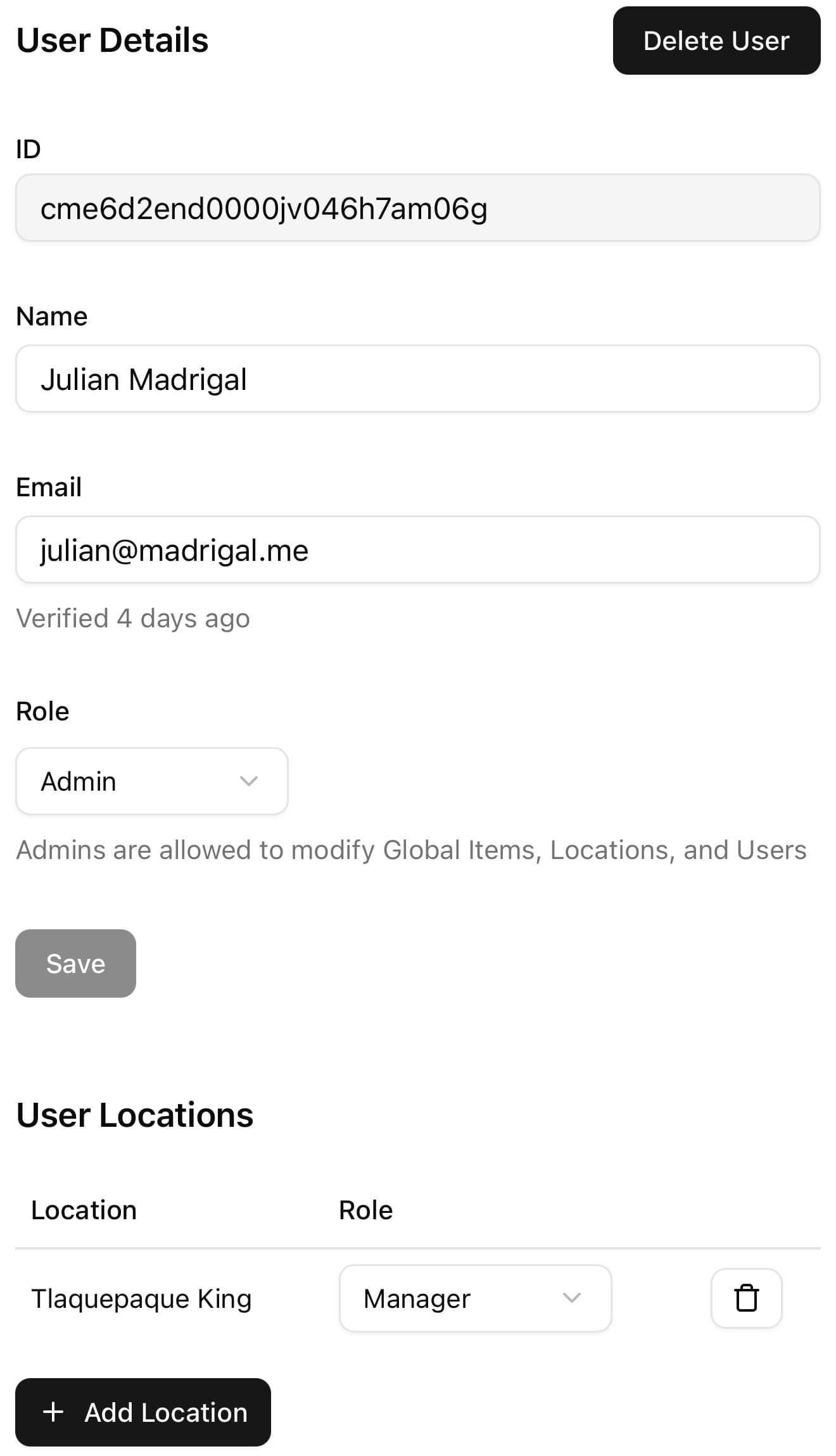
Task: Click the Julian Madrigal name field
Action: (418, 379)
